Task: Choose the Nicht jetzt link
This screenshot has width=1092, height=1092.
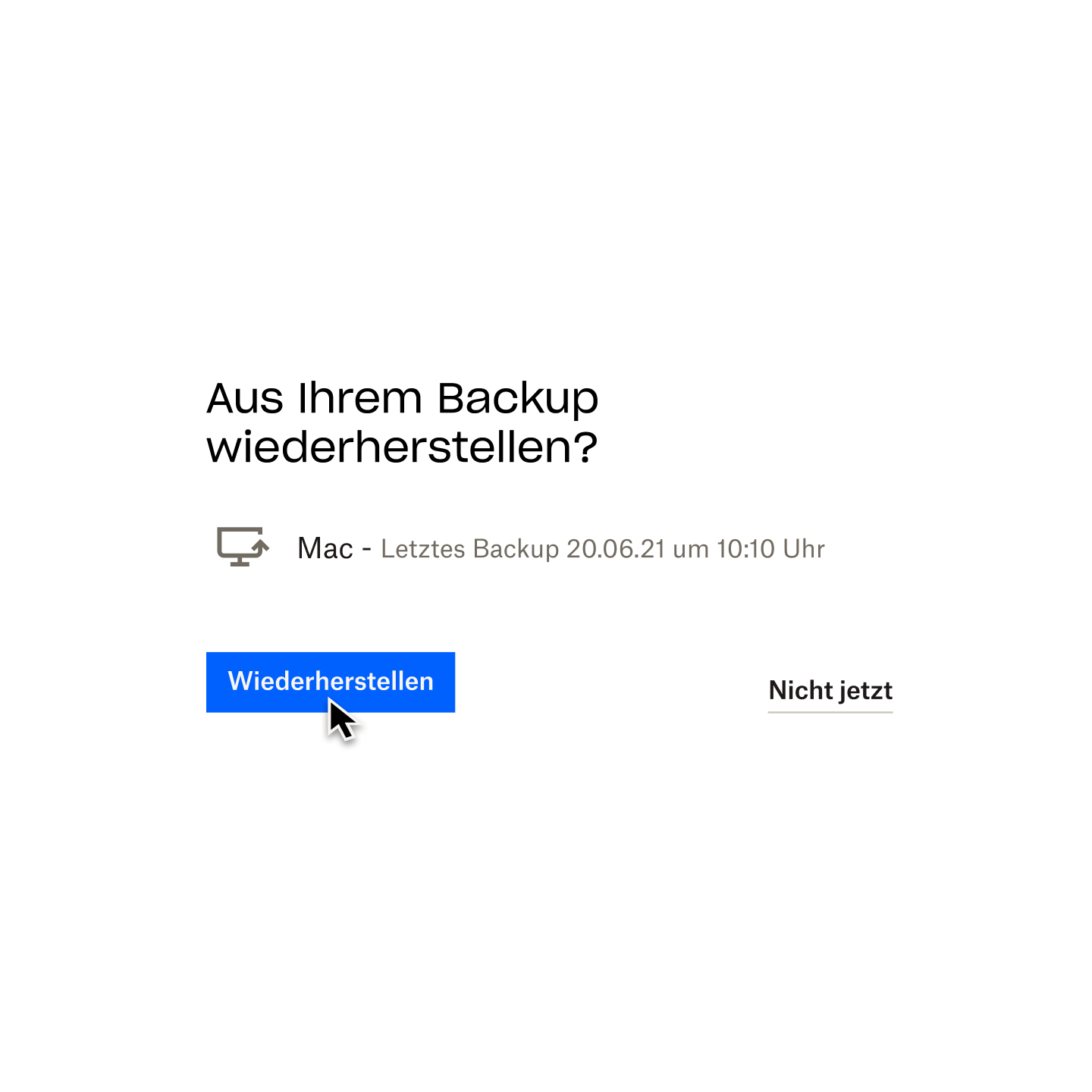Action: tap(830, 691)
